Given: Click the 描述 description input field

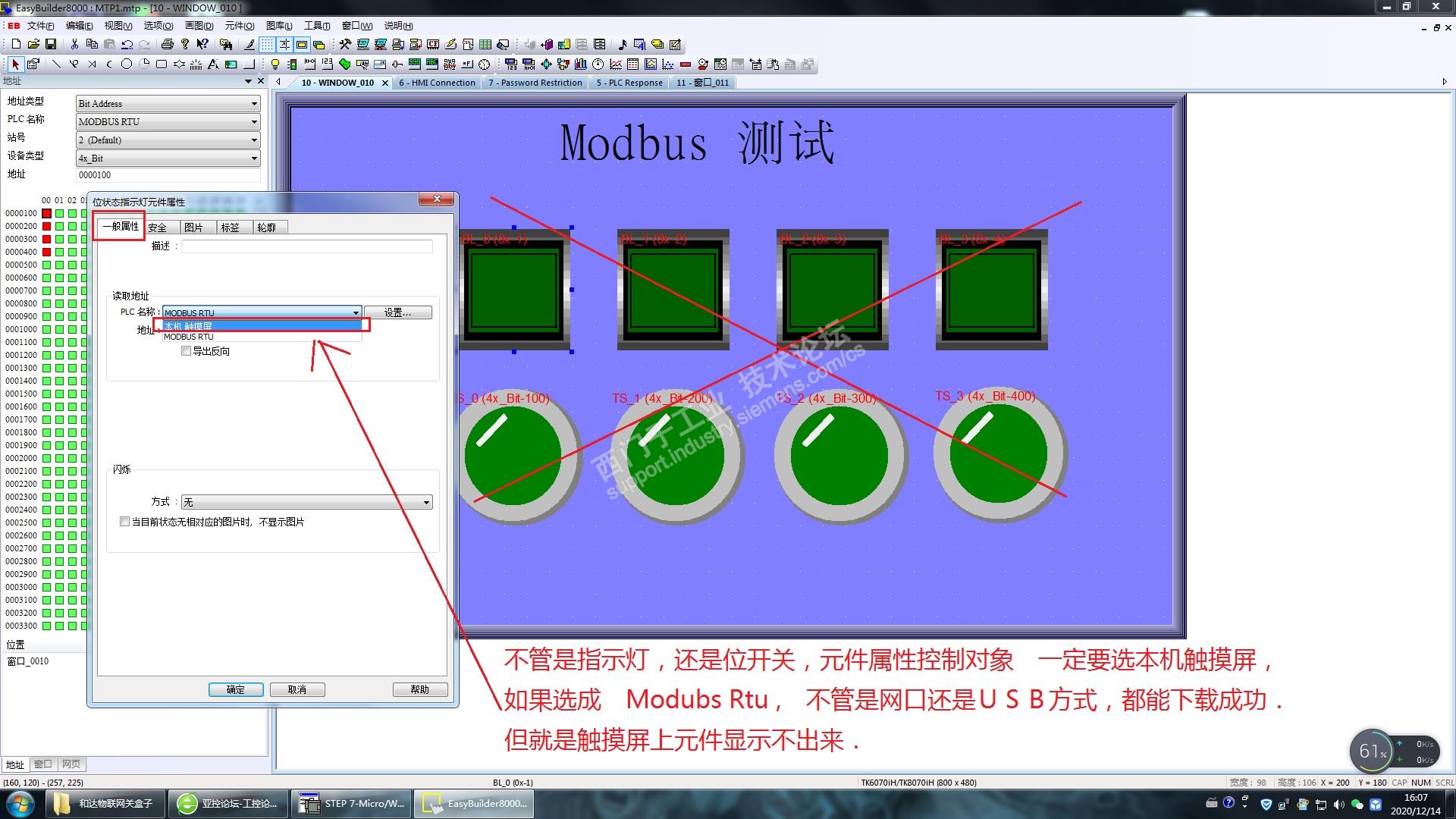Looking at the screenshot, I should pyautogui.click(x=306, y=246).
